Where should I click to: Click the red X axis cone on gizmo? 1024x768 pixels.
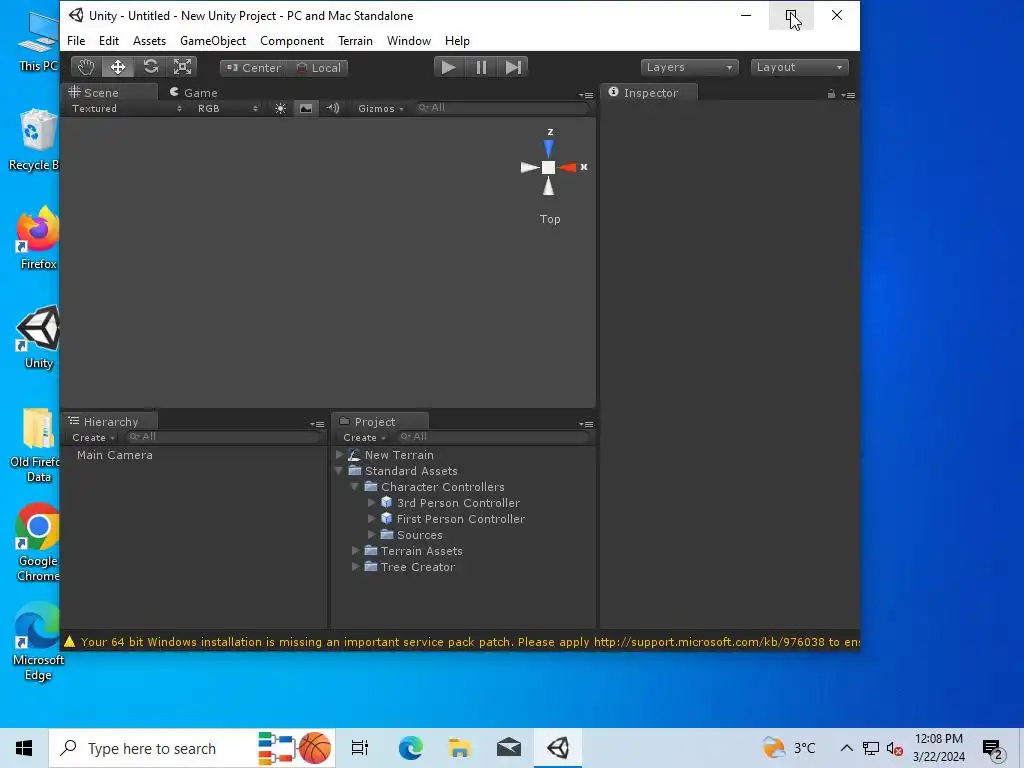pyautogui.click(x=568, y=168)
